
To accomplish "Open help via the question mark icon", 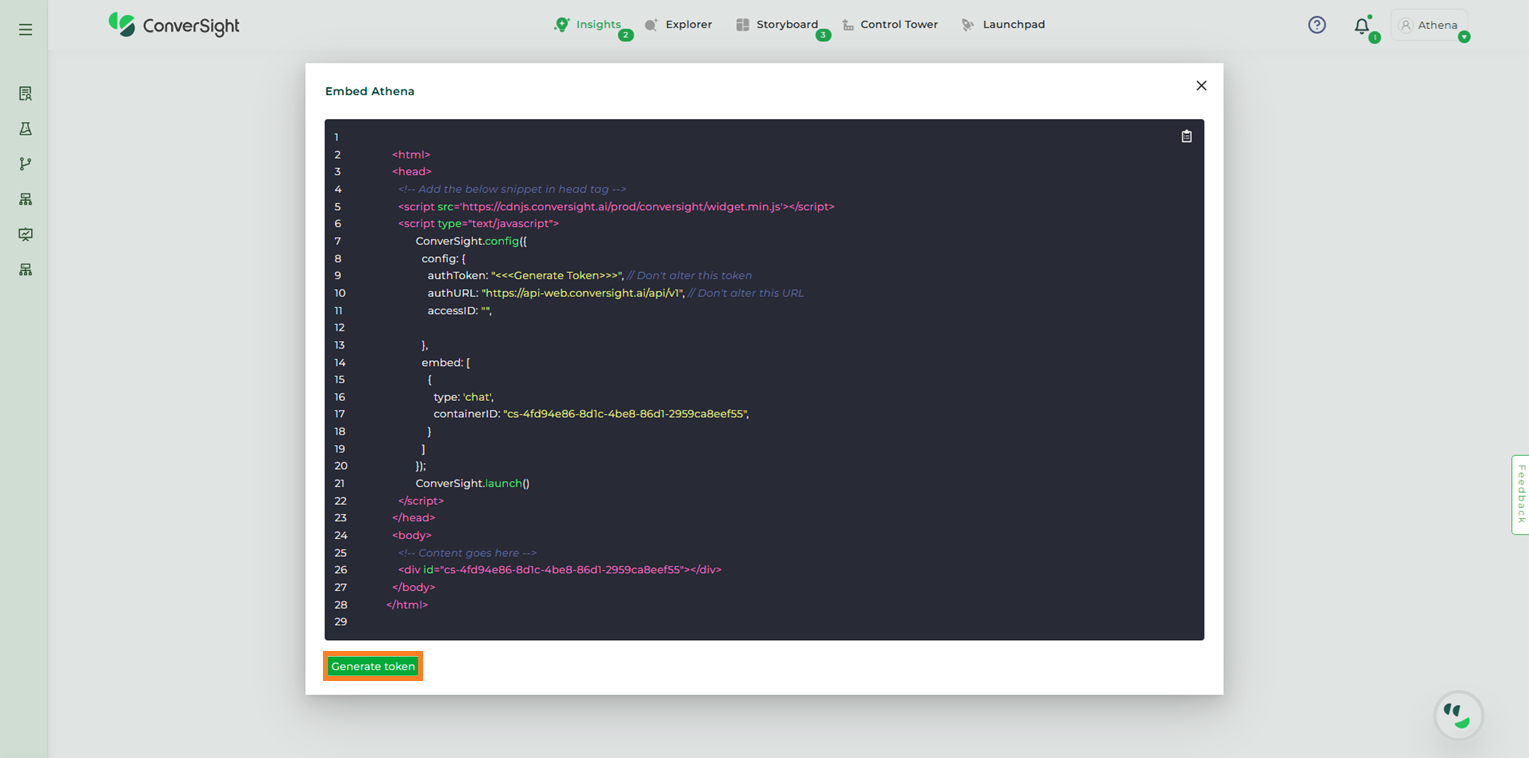I will (x=1317, y=25).
